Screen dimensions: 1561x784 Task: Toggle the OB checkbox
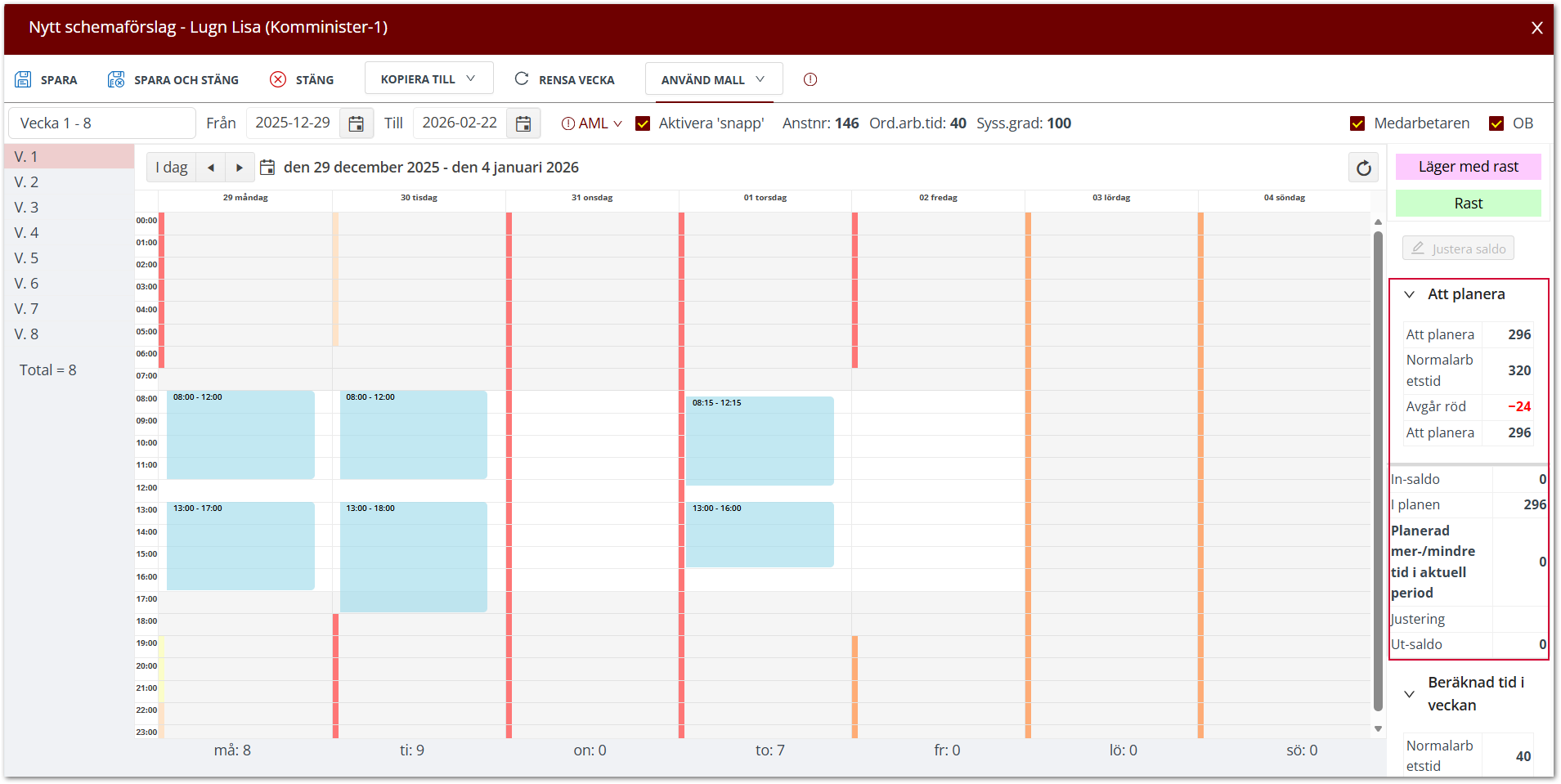pyautogui.click(x=1496, y=123)
